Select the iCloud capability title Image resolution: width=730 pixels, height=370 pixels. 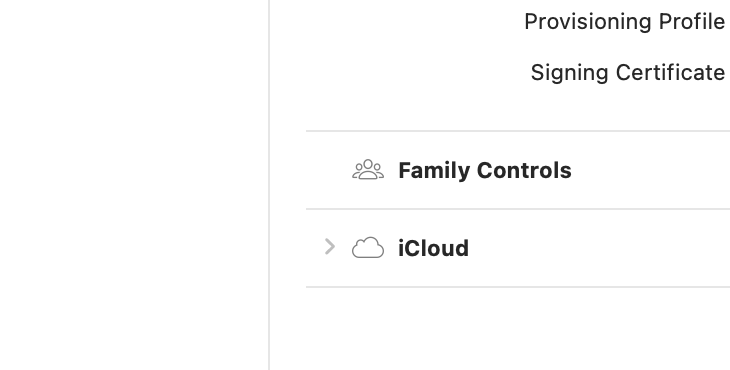click(433, 248)
